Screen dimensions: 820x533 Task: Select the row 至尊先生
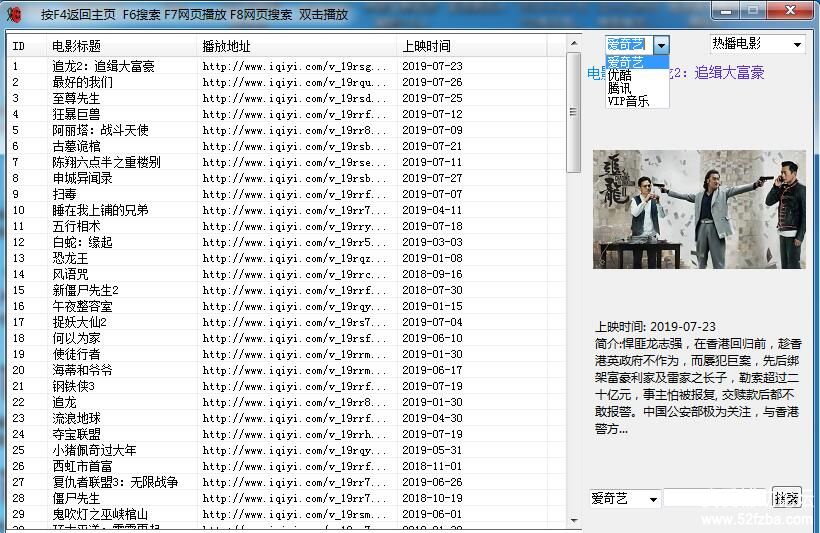pyautogui.click(x=287, y=98)
